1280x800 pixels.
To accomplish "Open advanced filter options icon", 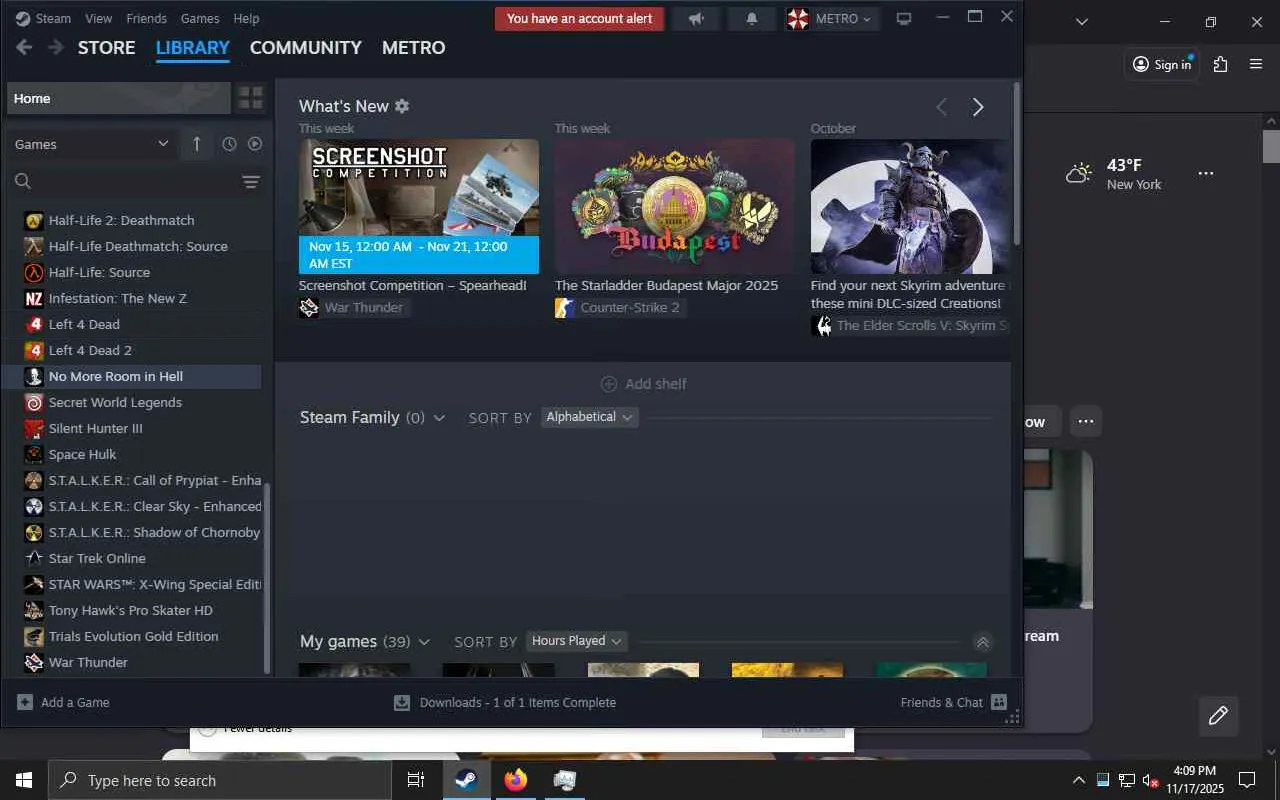I will point(251,181).
